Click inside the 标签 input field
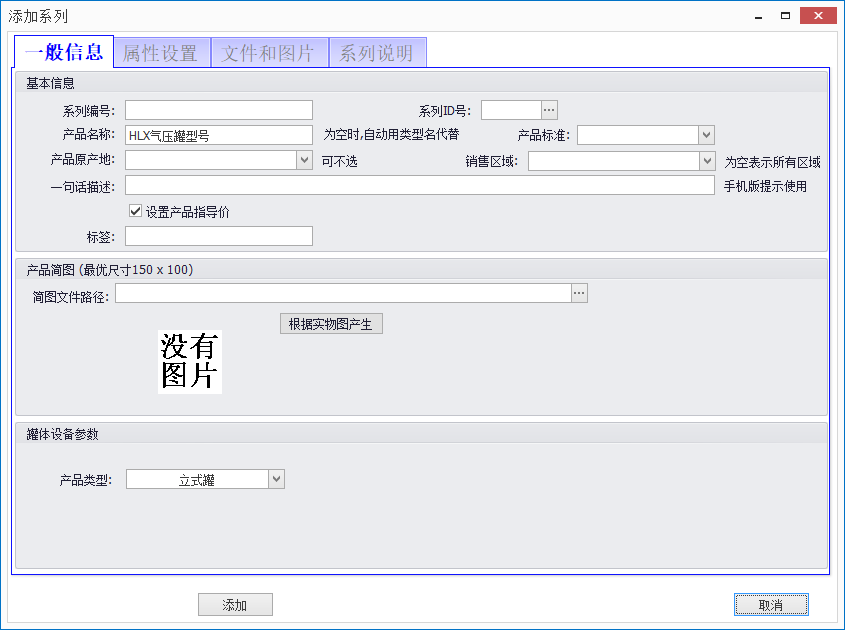Image resolution: width=845 pixels, height=630 pixels. 218,235
